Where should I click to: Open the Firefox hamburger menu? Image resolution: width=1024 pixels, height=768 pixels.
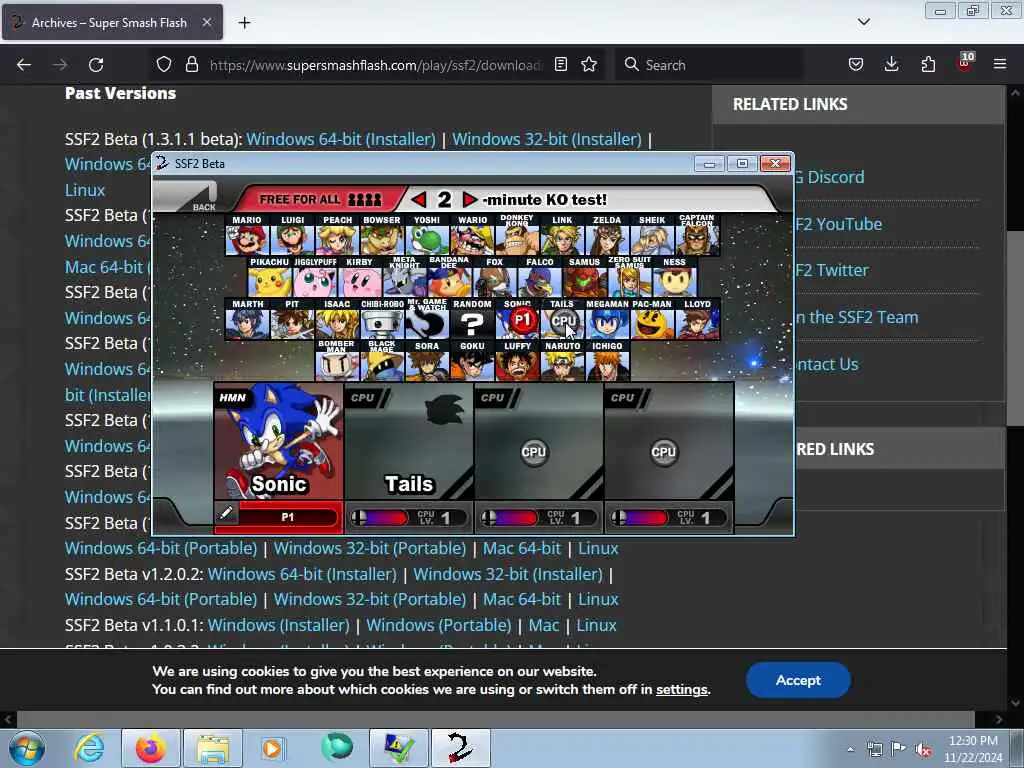(x=999, y=64)
